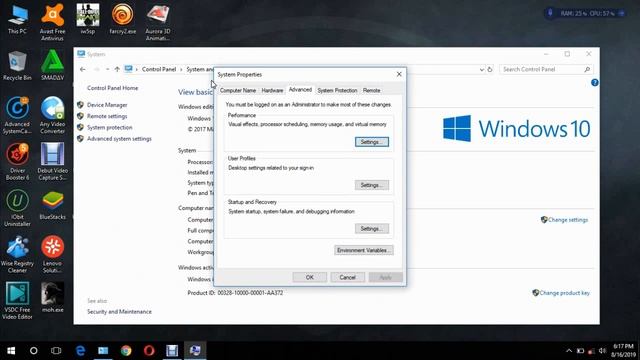Screen dimensions: 640x360
Task: Expand address bar history dropdown
Action: [482, 69]
